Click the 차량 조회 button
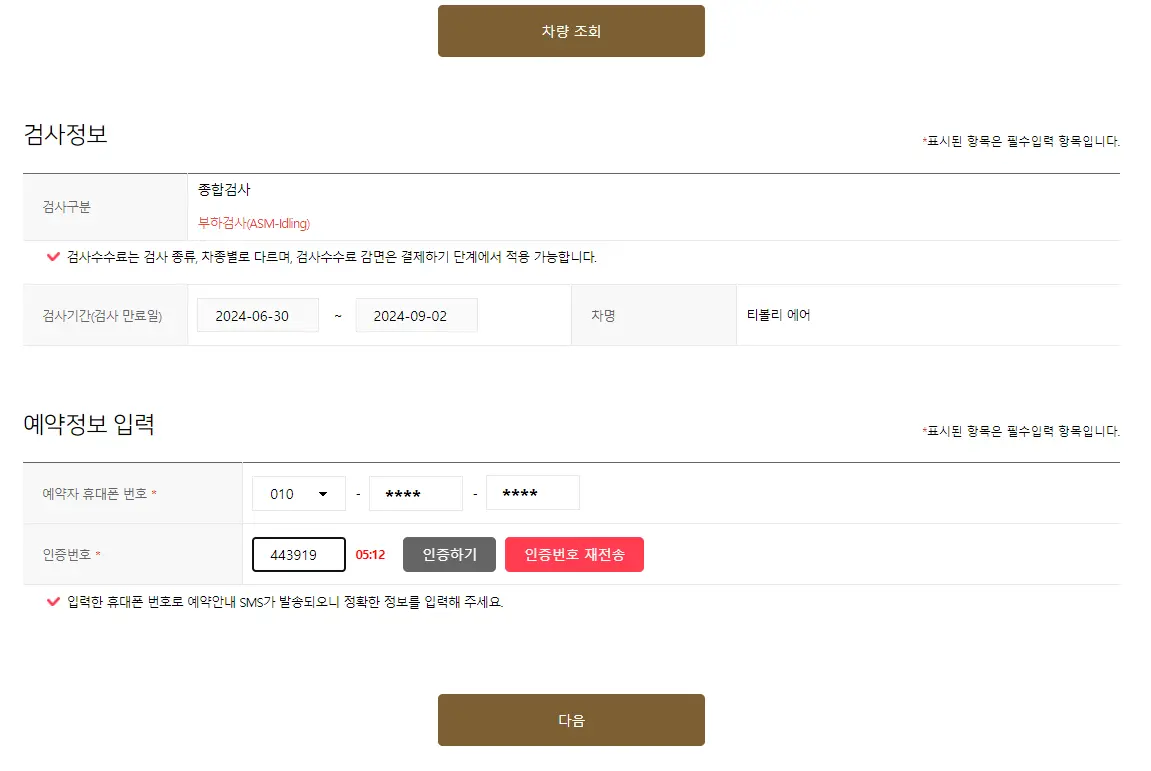 pos(570,30)
